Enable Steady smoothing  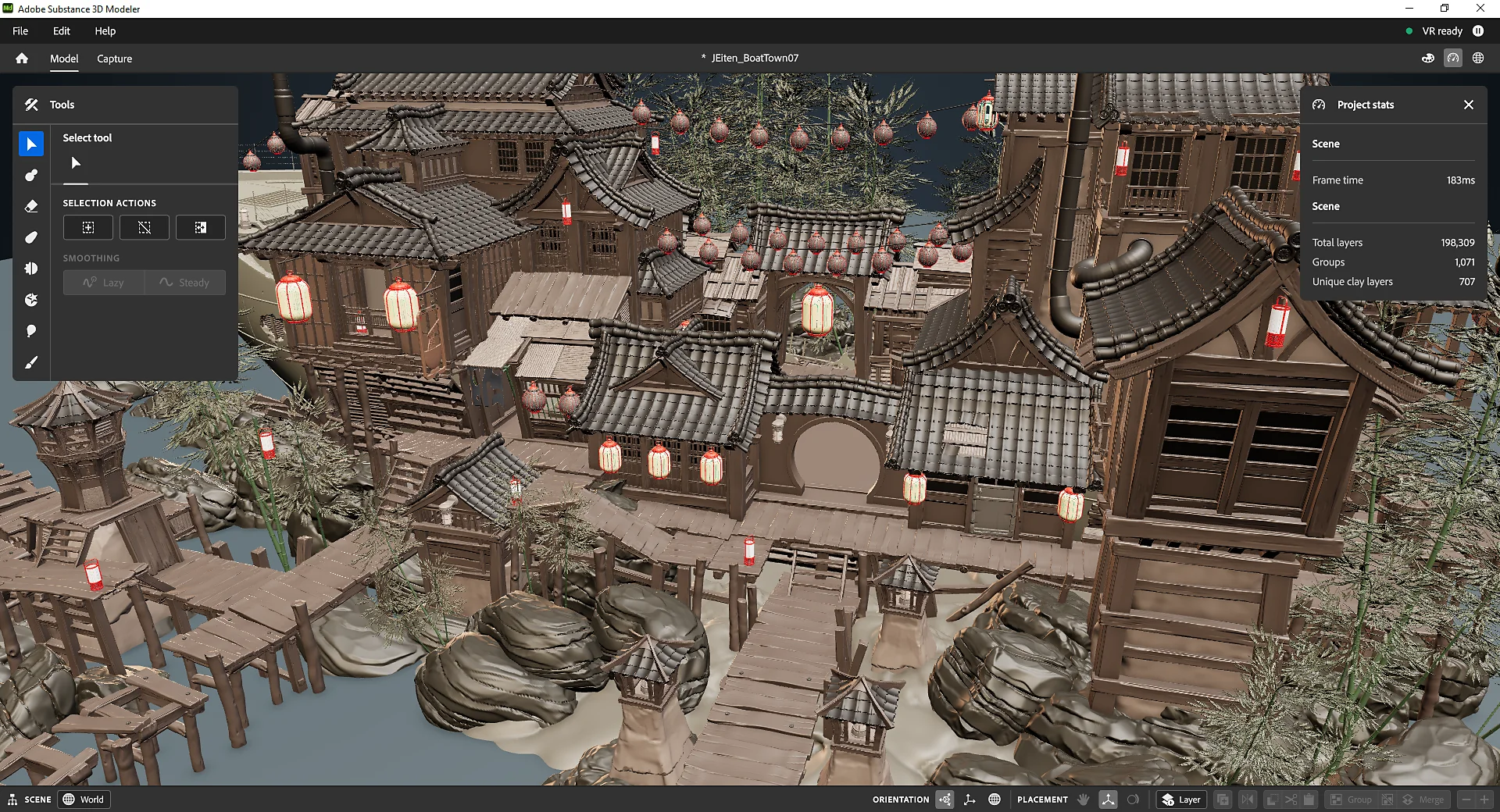[185, 282]
